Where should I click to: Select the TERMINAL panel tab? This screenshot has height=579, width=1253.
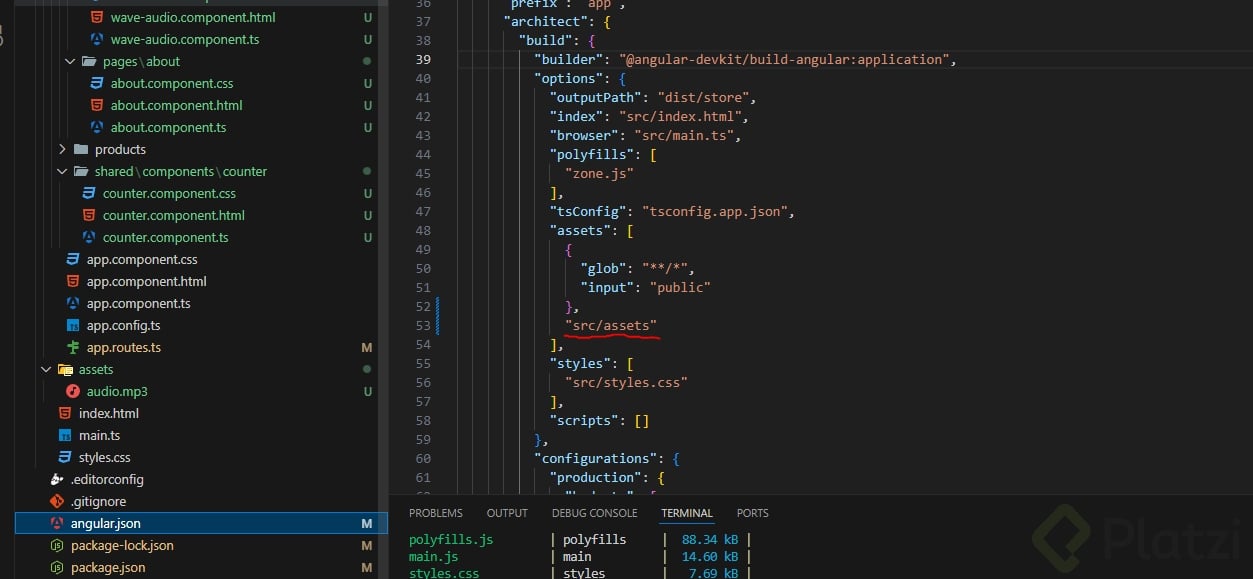pos(687,513)
